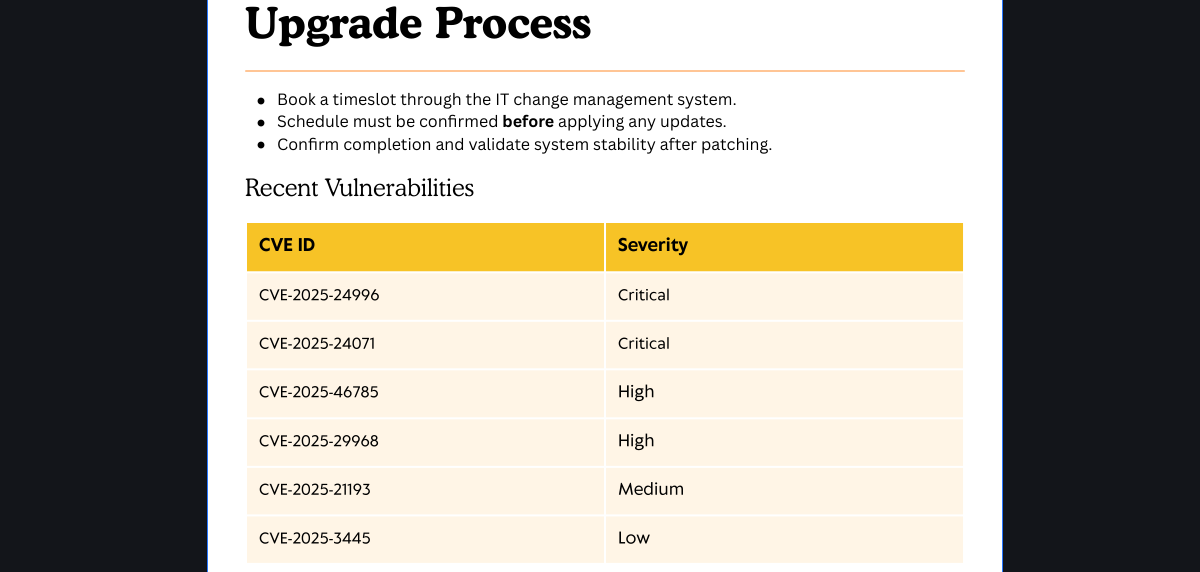Click the Critical severity for CVE-2025-24996
This screenshot has height=572, width=1200.
tap(643, 295)
